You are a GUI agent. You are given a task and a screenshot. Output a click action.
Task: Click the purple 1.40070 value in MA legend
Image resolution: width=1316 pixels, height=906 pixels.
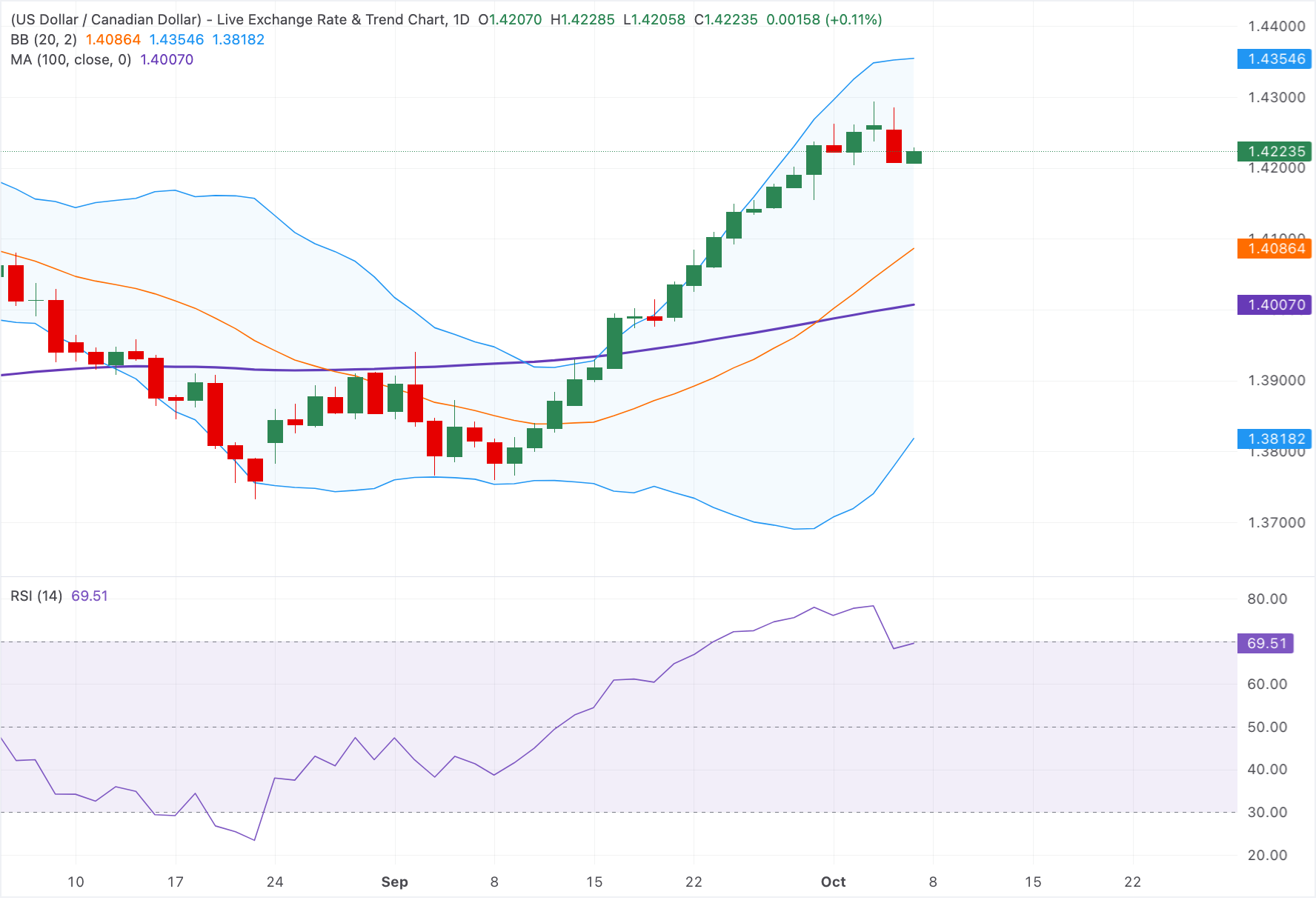coord(167,59)
